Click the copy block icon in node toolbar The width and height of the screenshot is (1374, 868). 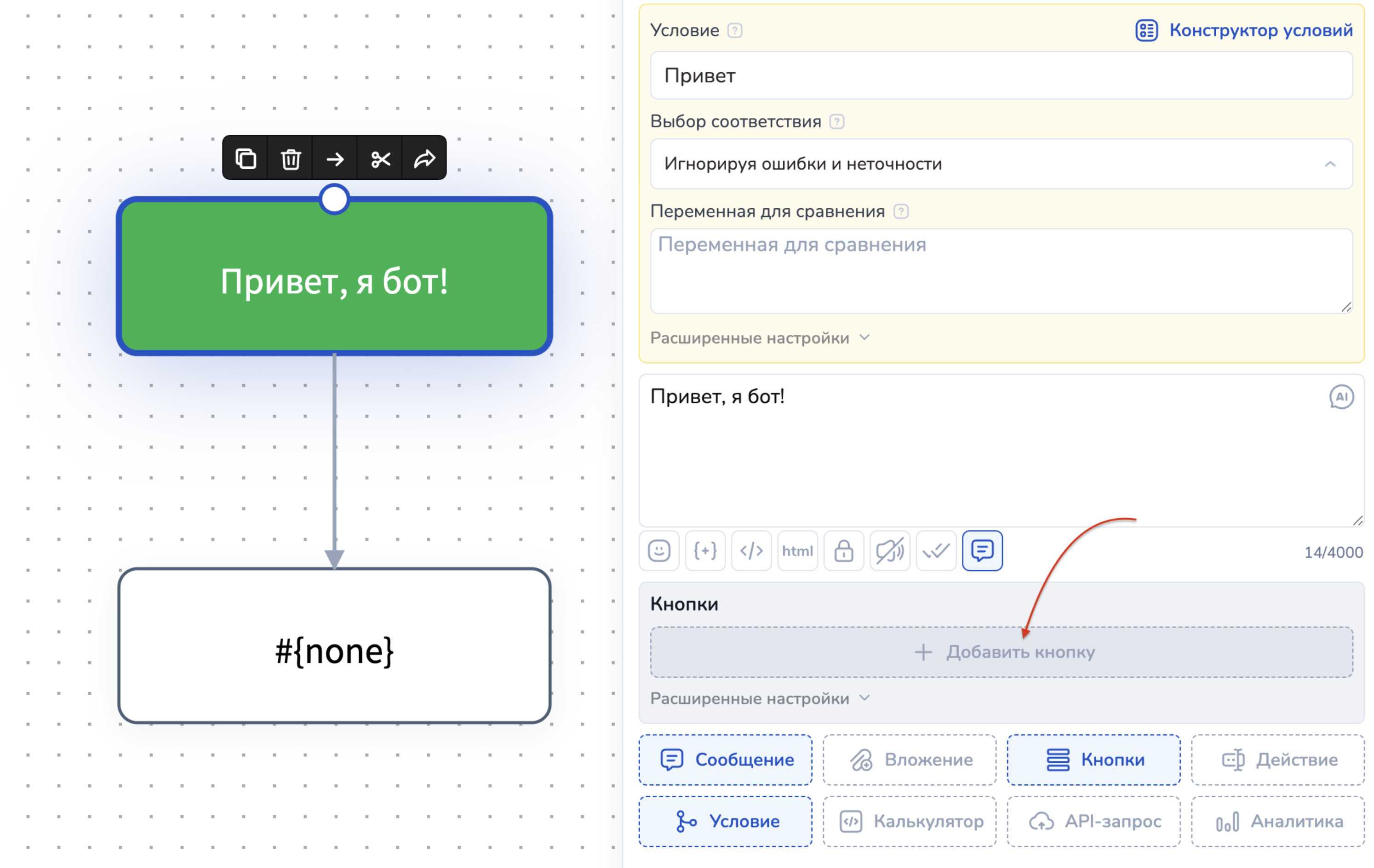coord(246,159)
